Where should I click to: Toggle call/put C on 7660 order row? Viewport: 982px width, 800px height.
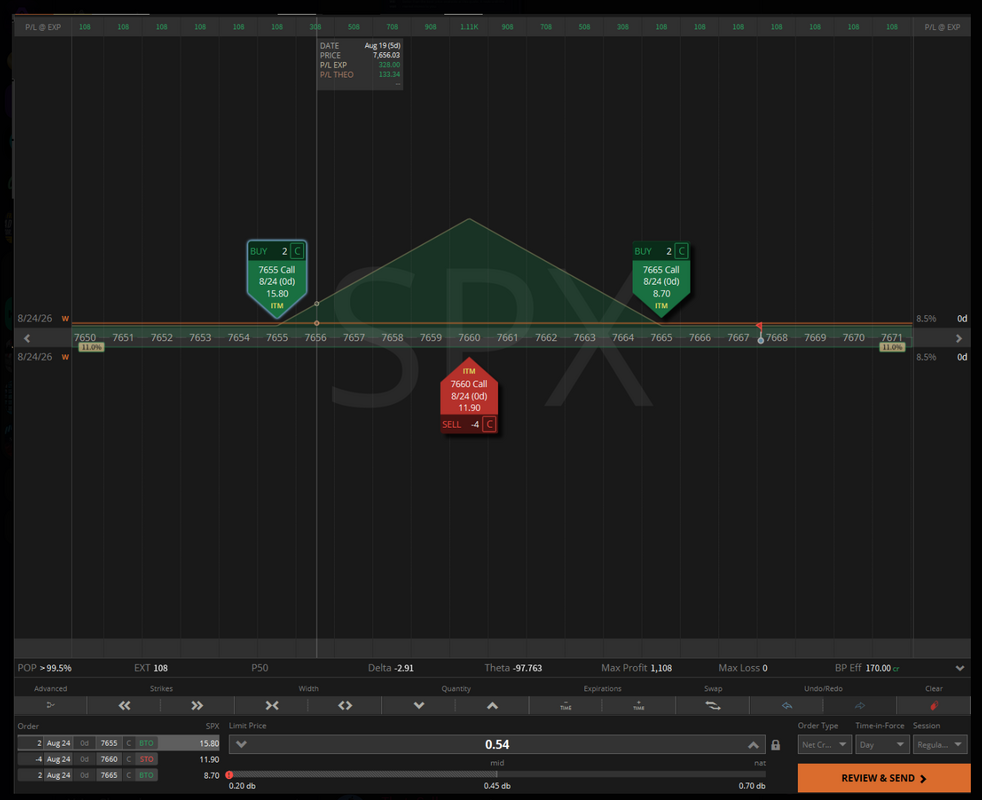128,759
